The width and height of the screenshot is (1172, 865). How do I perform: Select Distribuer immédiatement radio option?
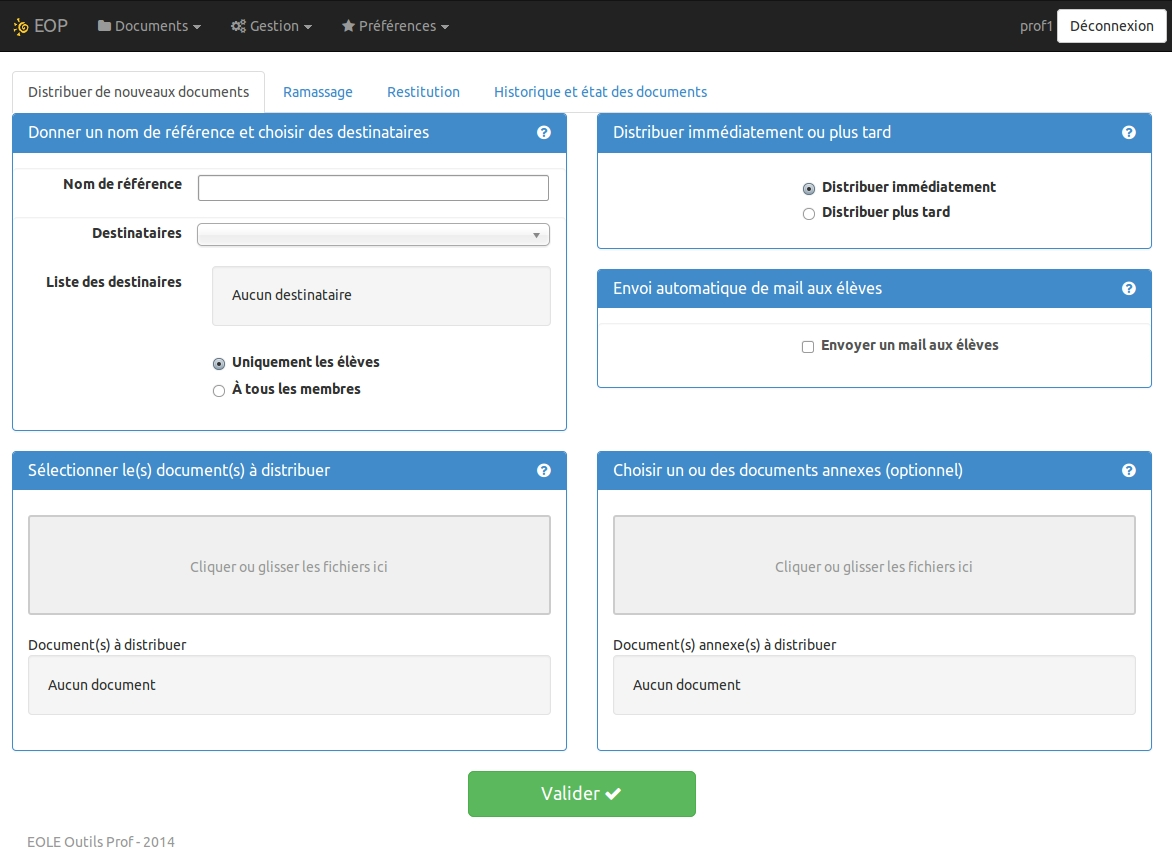pyautogui.click(x=809, y=188)
